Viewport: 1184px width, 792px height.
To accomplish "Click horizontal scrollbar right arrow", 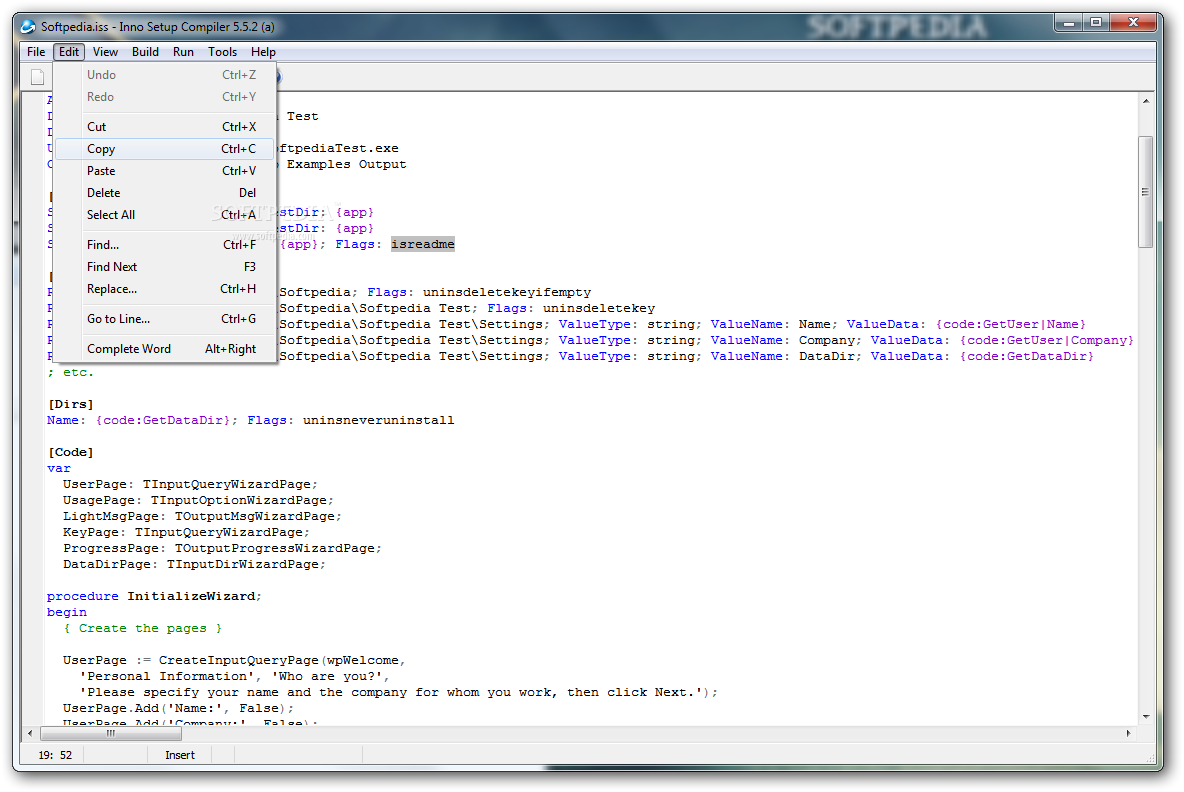I will (1129, 733).
